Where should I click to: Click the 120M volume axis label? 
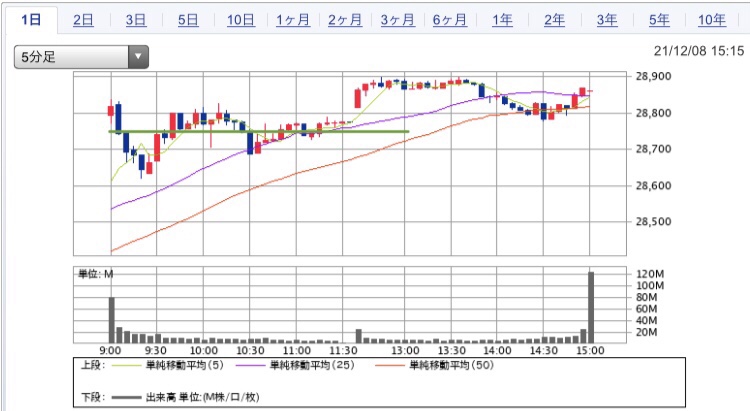650,274
